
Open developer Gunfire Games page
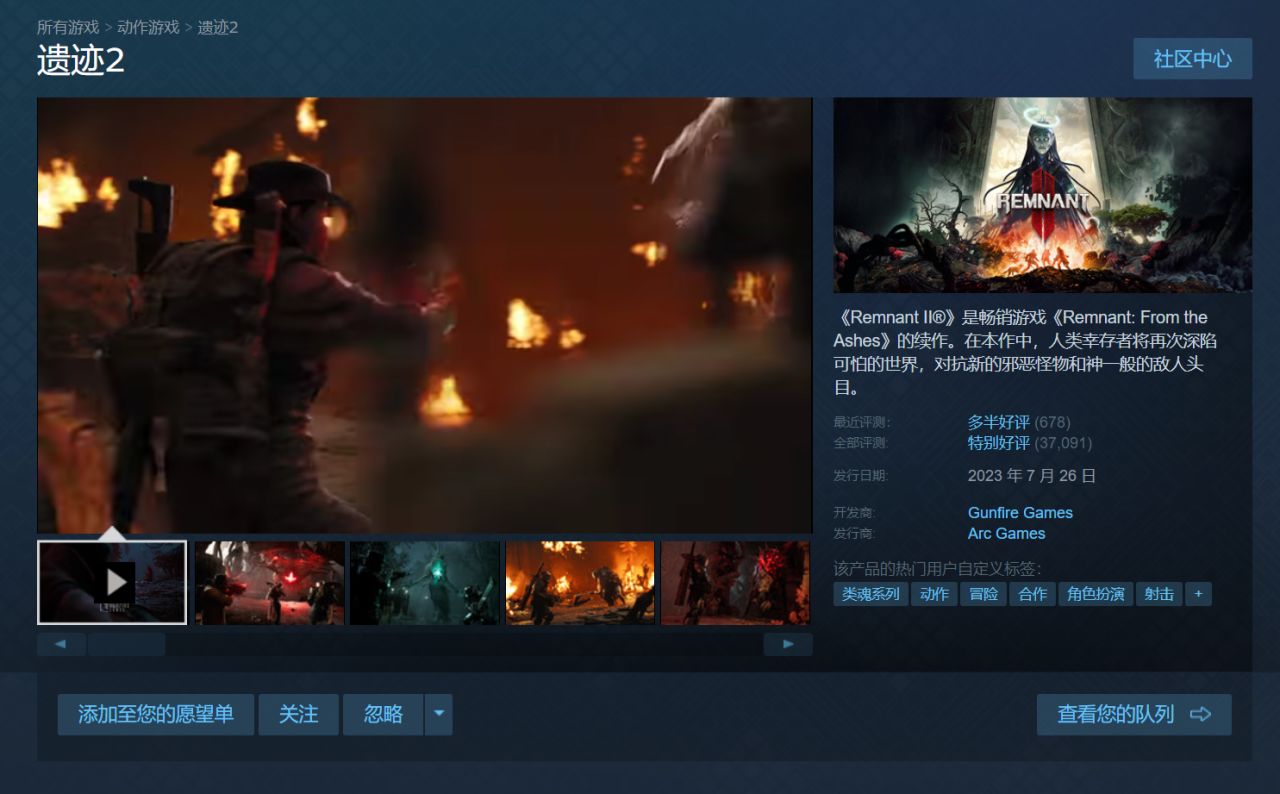point(1020,513)
